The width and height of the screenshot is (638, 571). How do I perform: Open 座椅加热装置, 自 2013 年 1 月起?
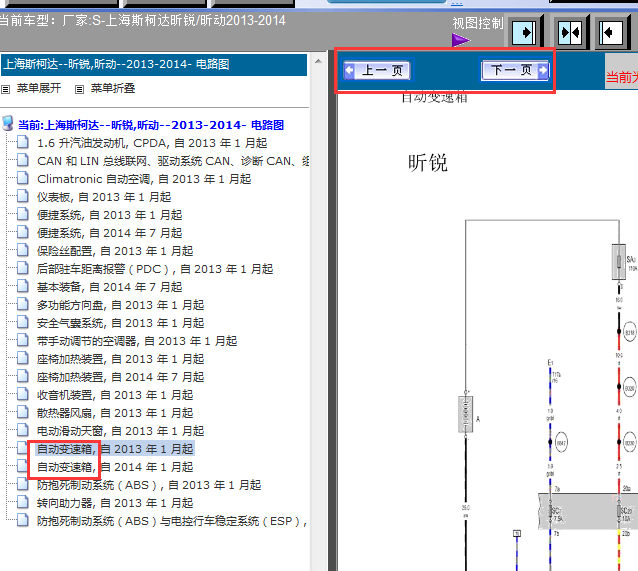tap(120, 359)
